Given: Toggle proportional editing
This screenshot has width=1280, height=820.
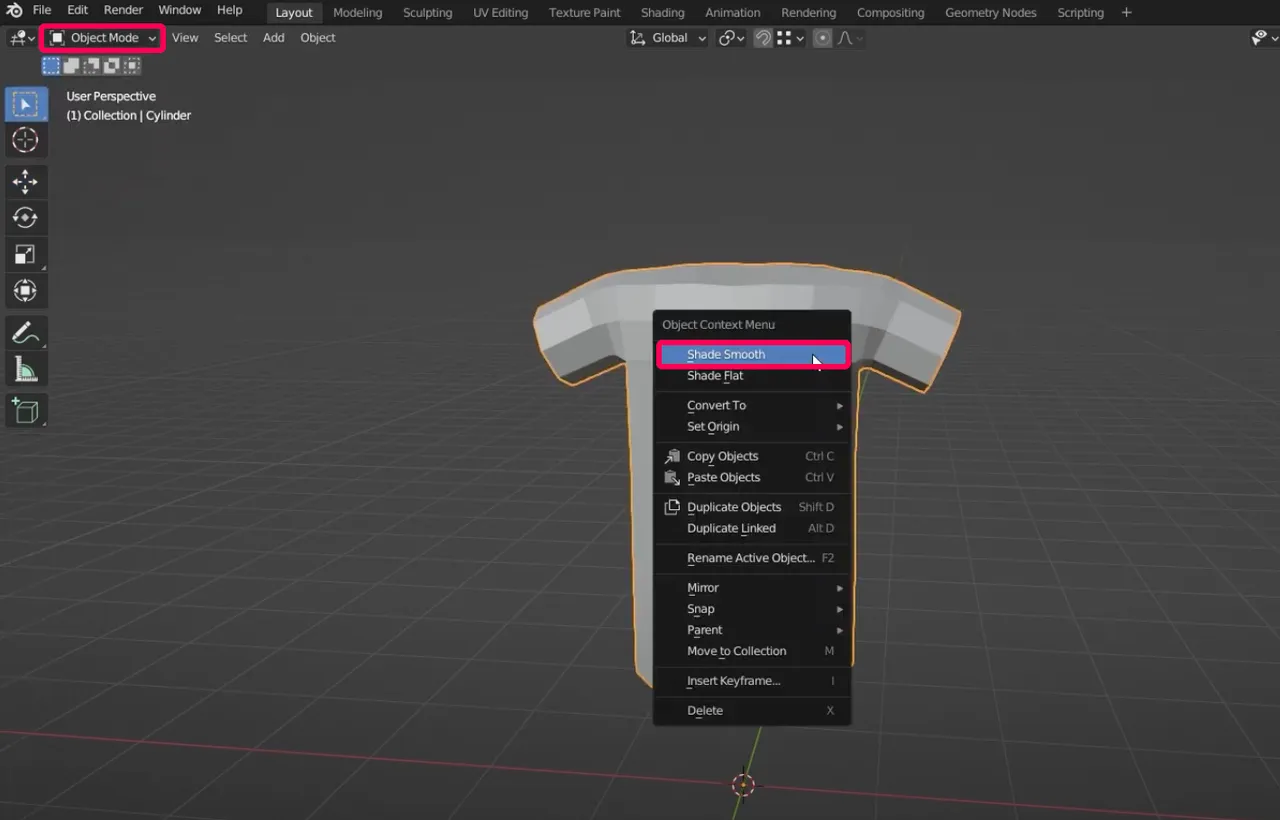Looking at the screenshot, I should pyautogui.click(x=823, y=37).
